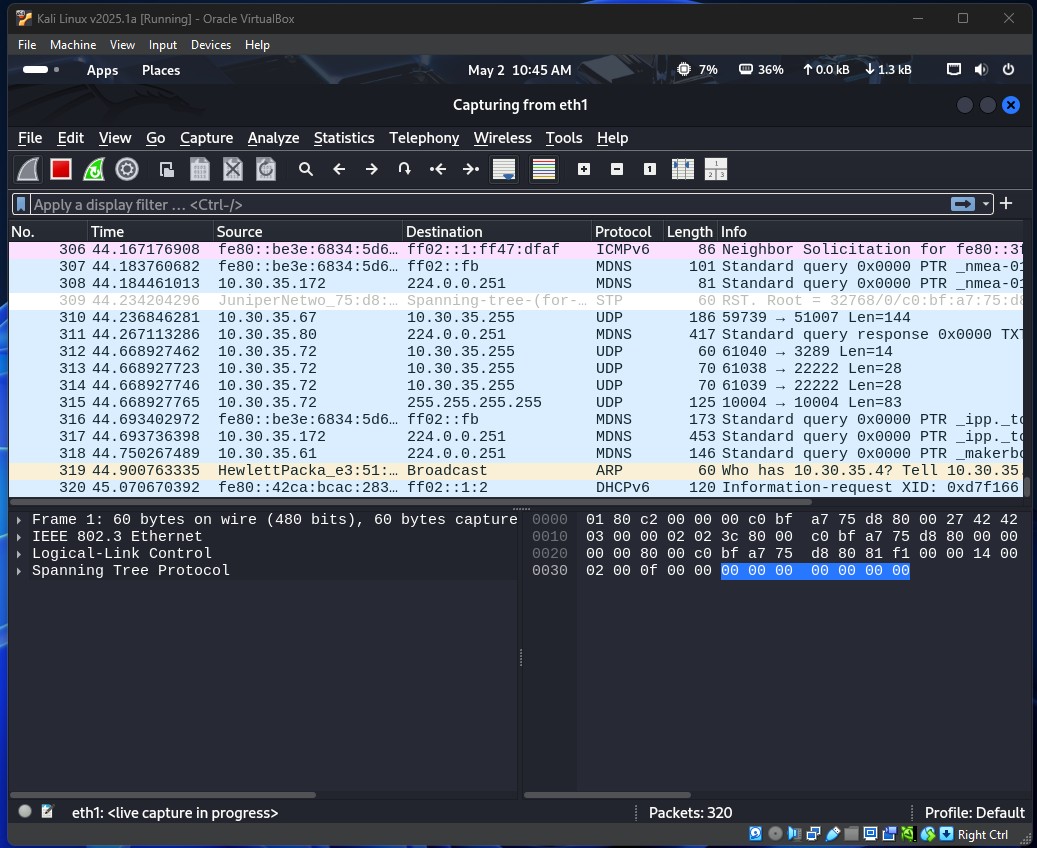Viewport: 1037px width, 848px height.
Task: Jump to the first packet
Action: point(438,170)
